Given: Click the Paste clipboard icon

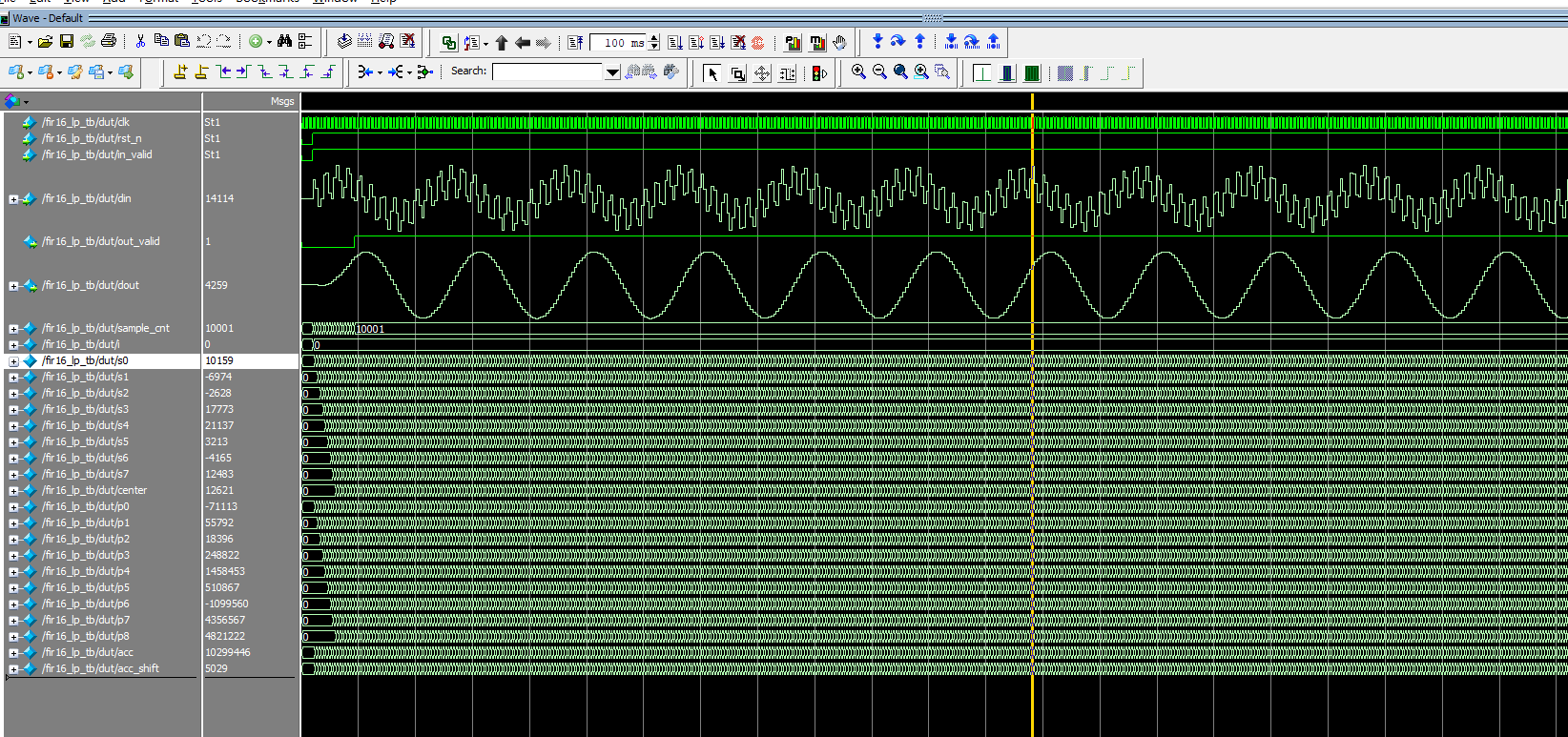Looking at the screenshot, I should (182, 41).
